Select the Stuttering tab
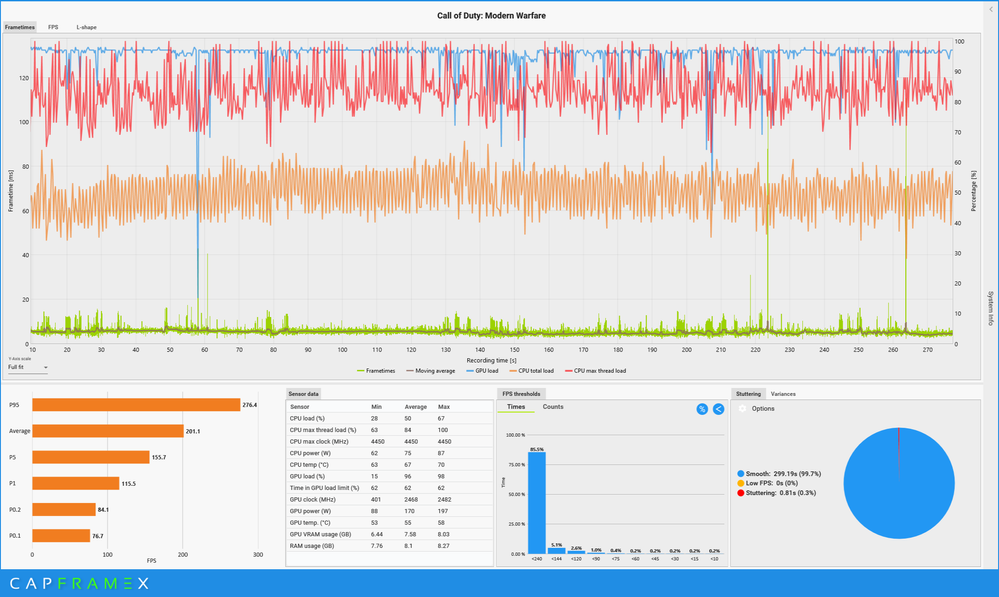This screenshot has width=999, height=597. pos(748,394)
